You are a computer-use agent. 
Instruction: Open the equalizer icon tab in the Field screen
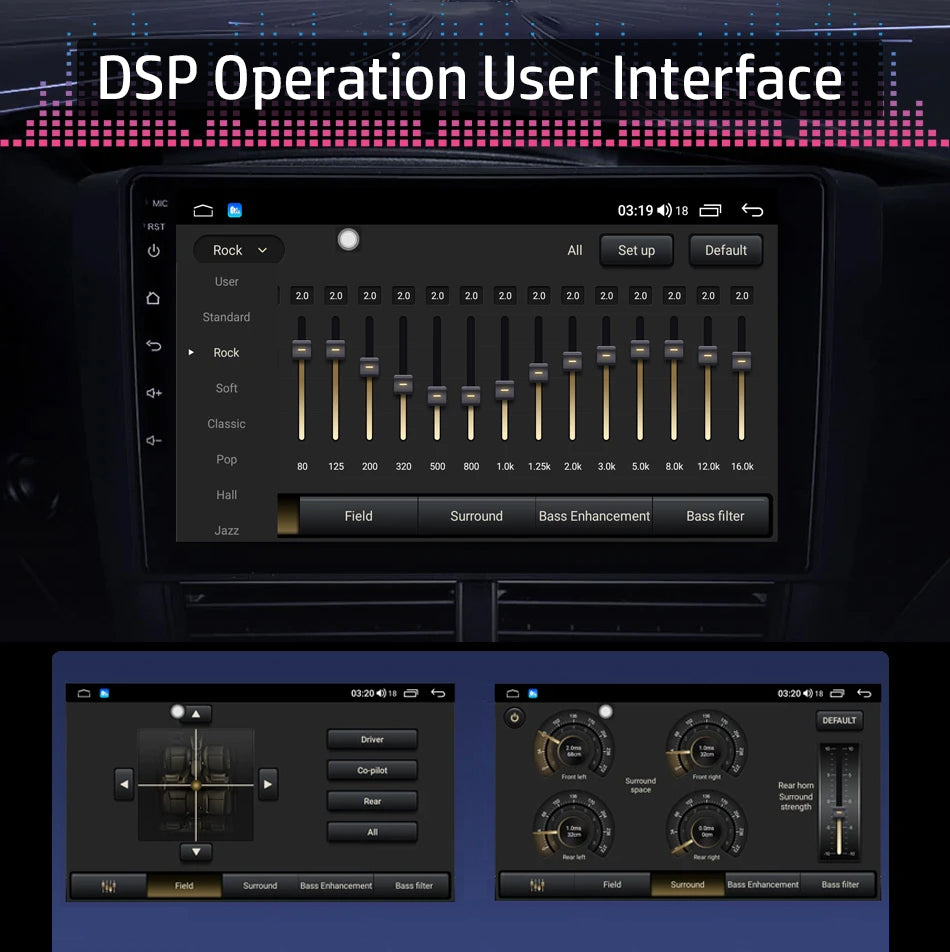tap(108, 885)
